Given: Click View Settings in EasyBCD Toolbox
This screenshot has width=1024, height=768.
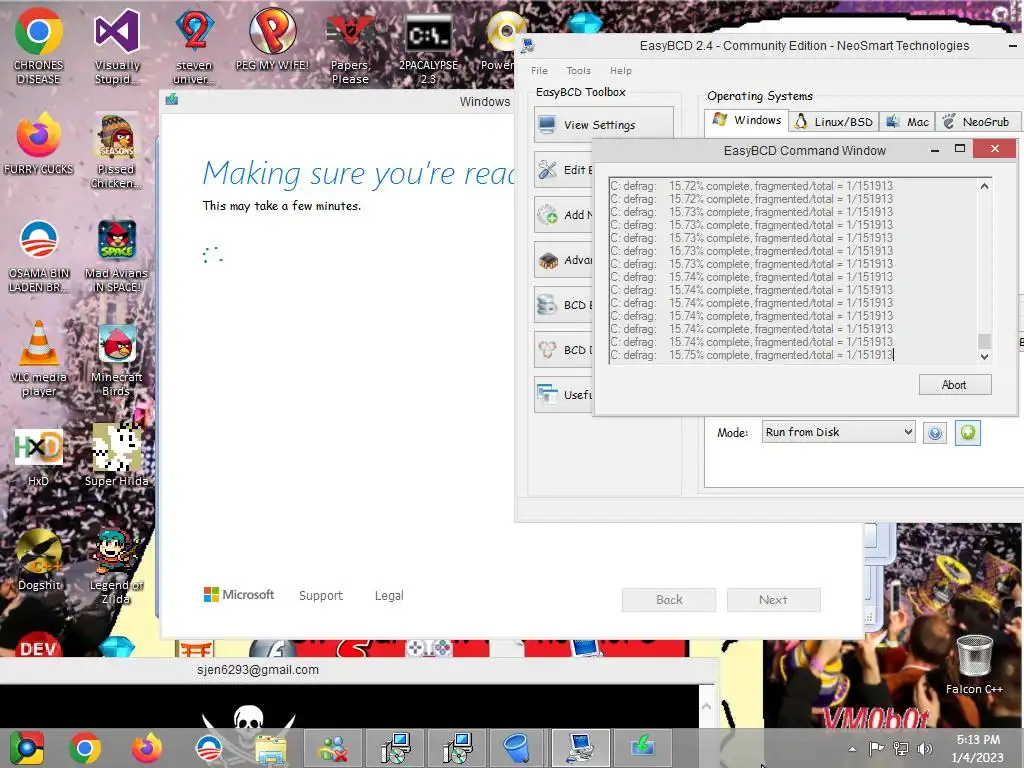Looking at the screenshot, I should click(603, 125).
